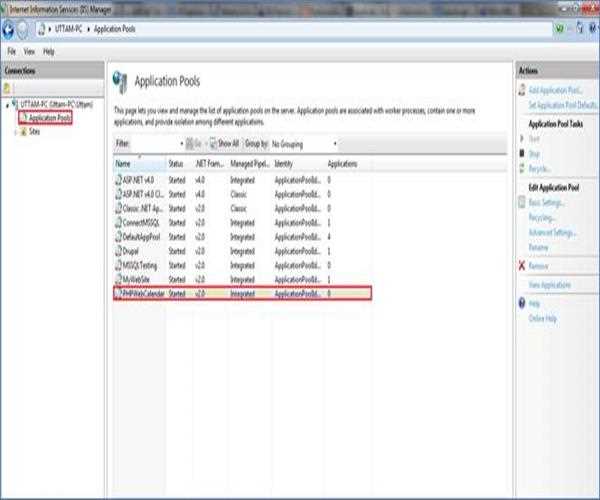
Task: Open the File menu
Action: point(12,51)
